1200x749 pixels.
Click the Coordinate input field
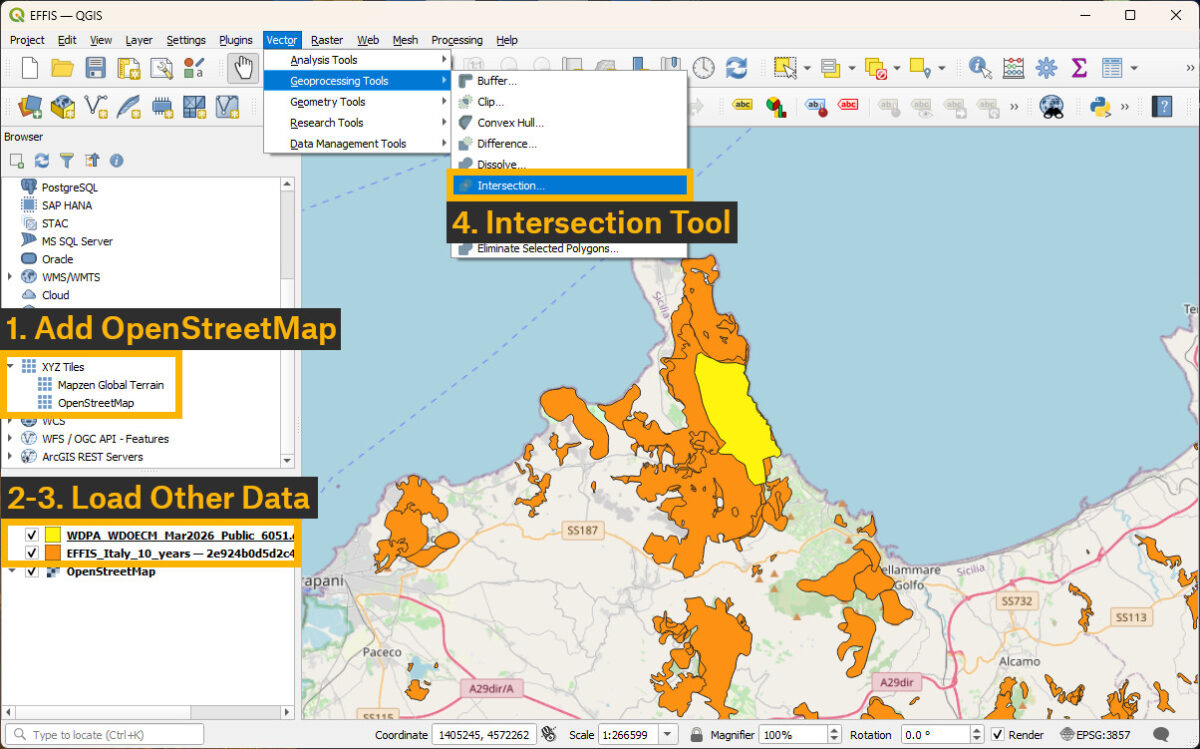coord(484,735)
